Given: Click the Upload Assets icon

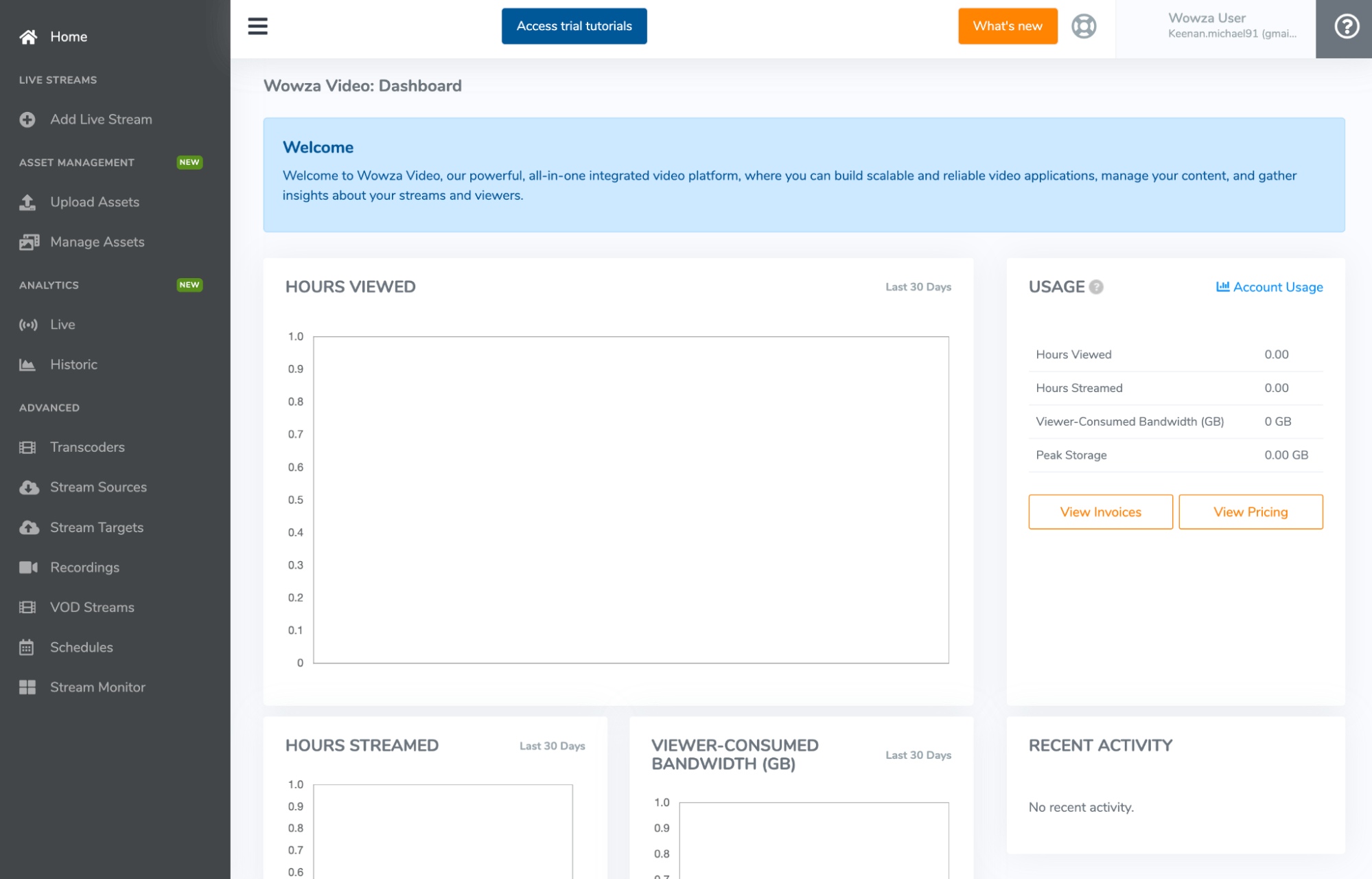Looking at the screenshot, I should click(x=27, y=203).
